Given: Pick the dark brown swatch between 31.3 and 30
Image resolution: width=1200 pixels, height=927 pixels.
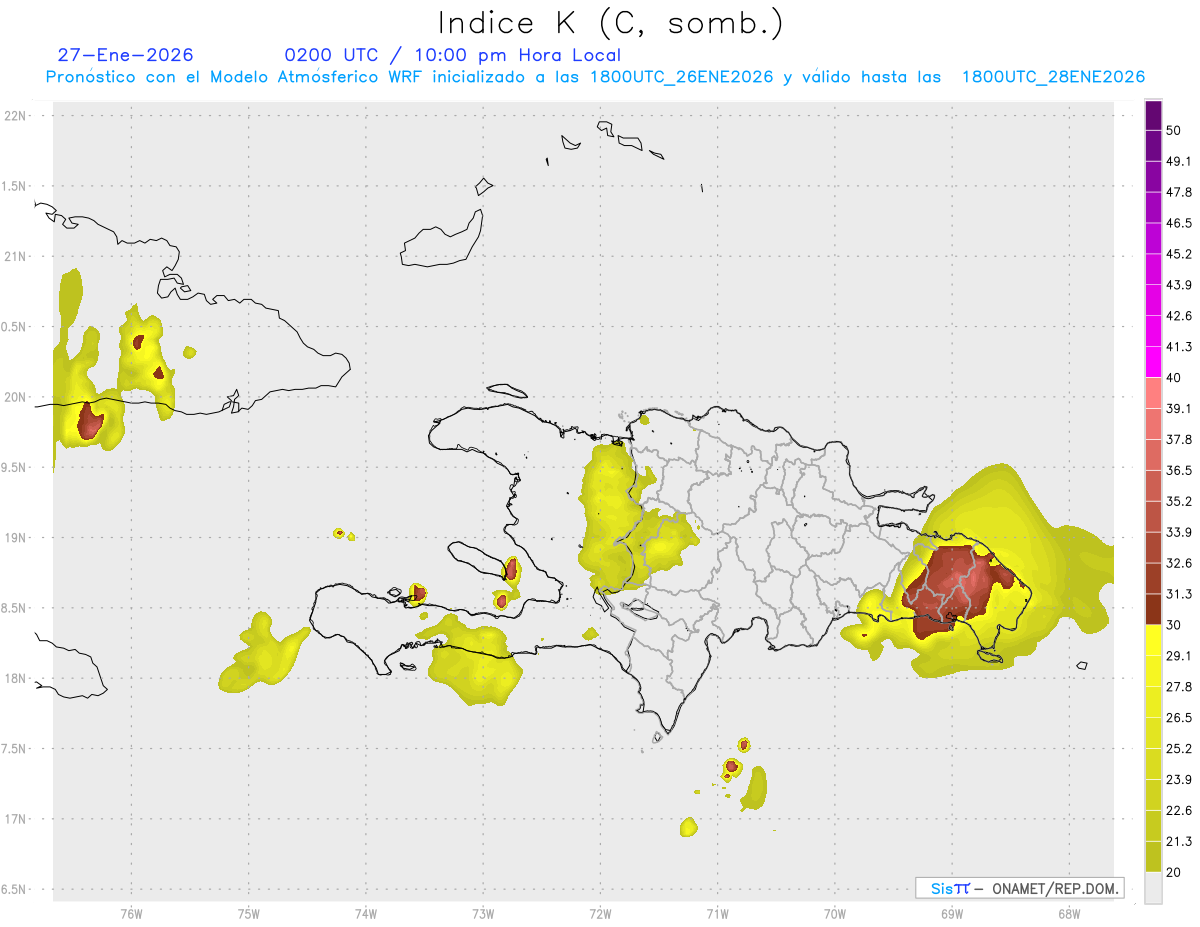Looking at the screenshot, I should click(1153, 609).
